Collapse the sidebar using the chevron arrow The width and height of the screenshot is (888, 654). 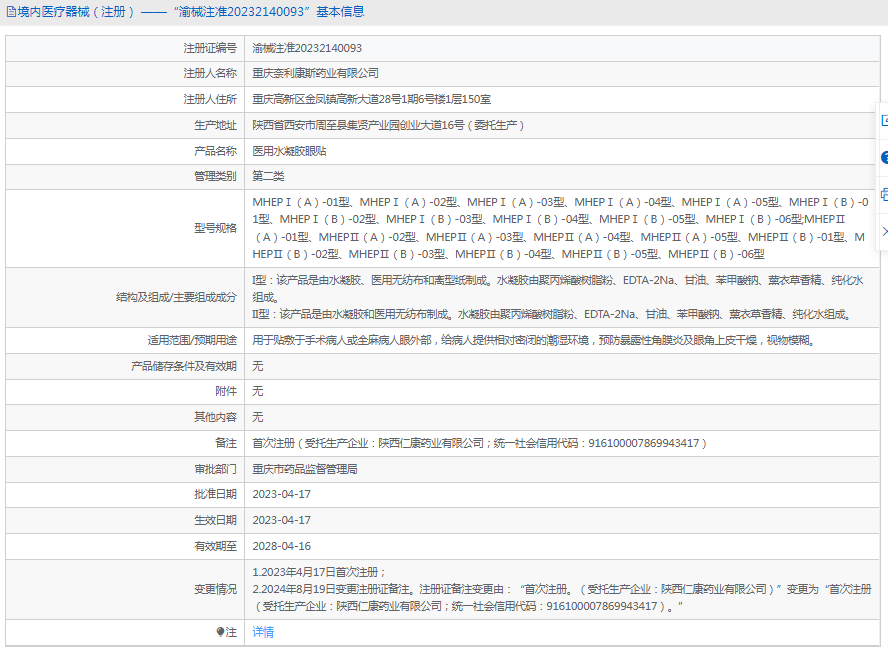(884, 231)
